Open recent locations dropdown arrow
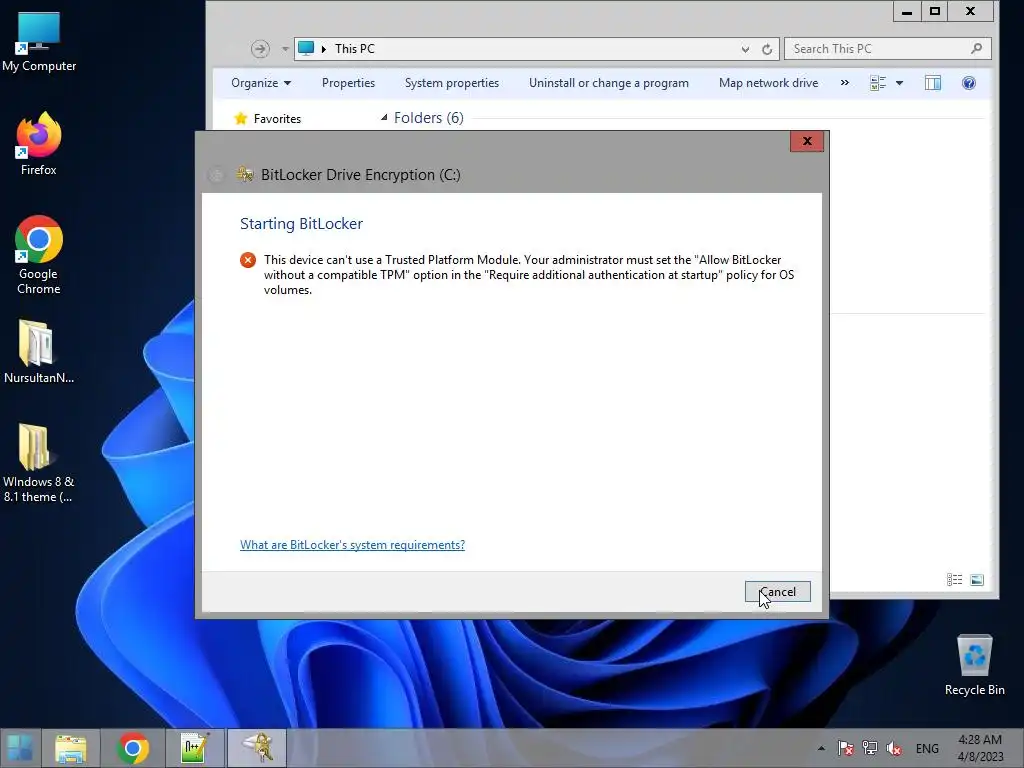Viewport: 1024px width, 768px height. click(x=285, y=49)
